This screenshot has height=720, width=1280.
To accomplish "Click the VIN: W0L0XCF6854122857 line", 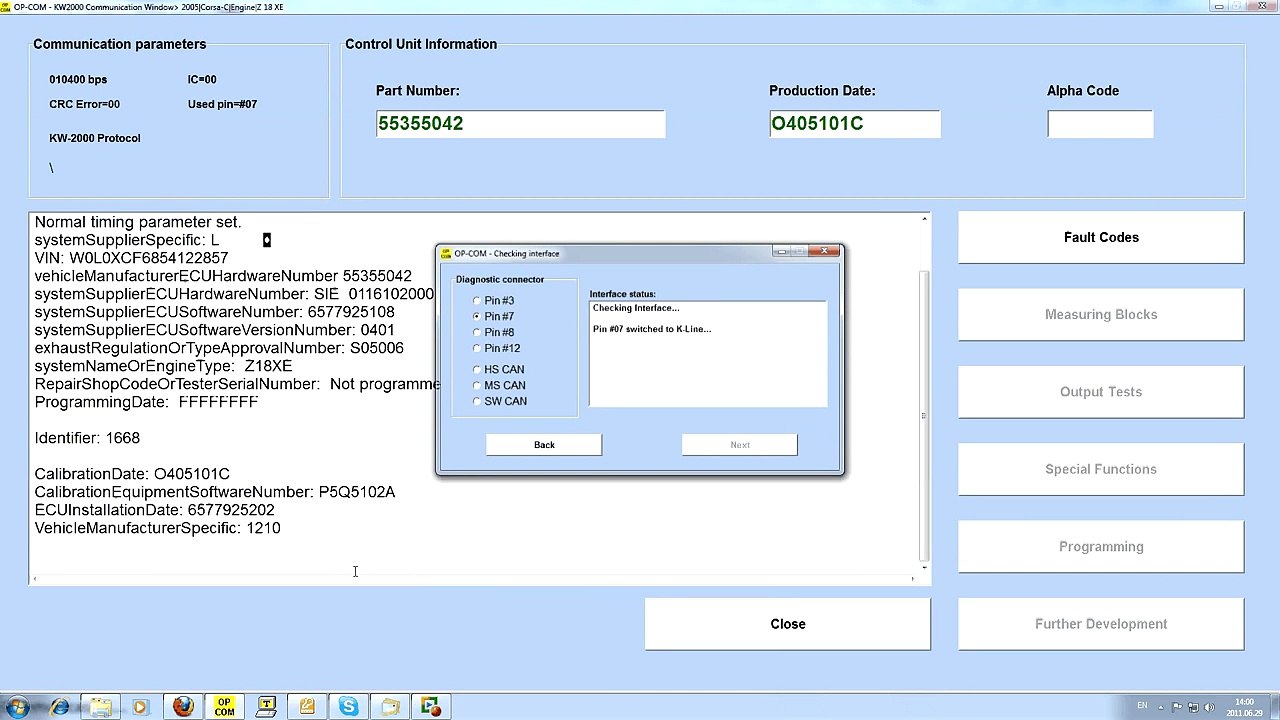I will pyautogui.click(x=131, y=258).
